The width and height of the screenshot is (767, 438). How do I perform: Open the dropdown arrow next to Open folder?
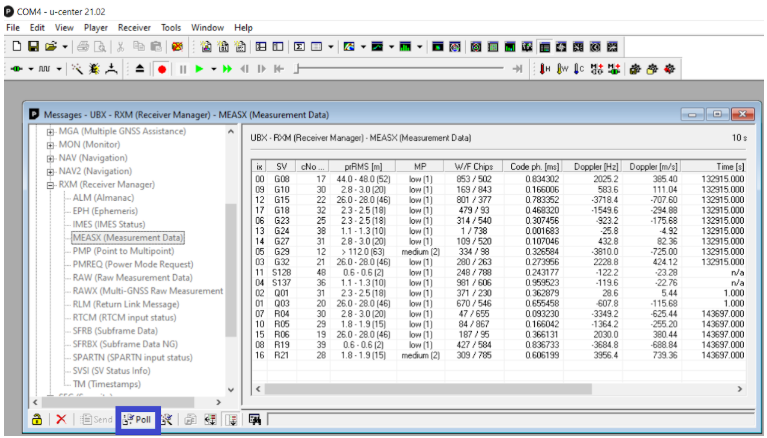pos(65,47)
